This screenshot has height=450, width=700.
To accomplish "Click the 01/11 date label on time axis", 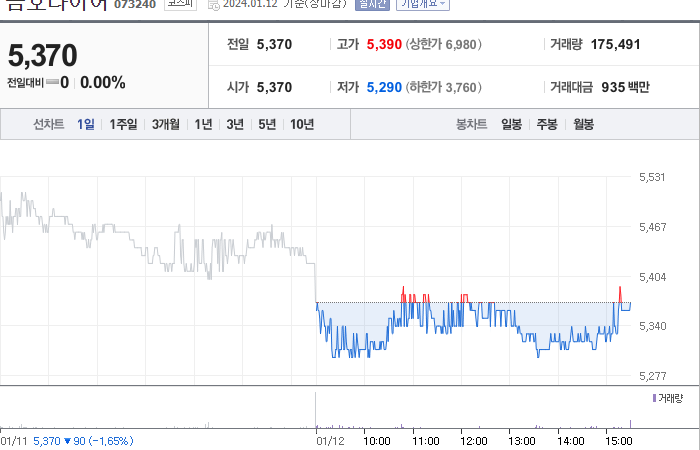I will tap(14, 441).
